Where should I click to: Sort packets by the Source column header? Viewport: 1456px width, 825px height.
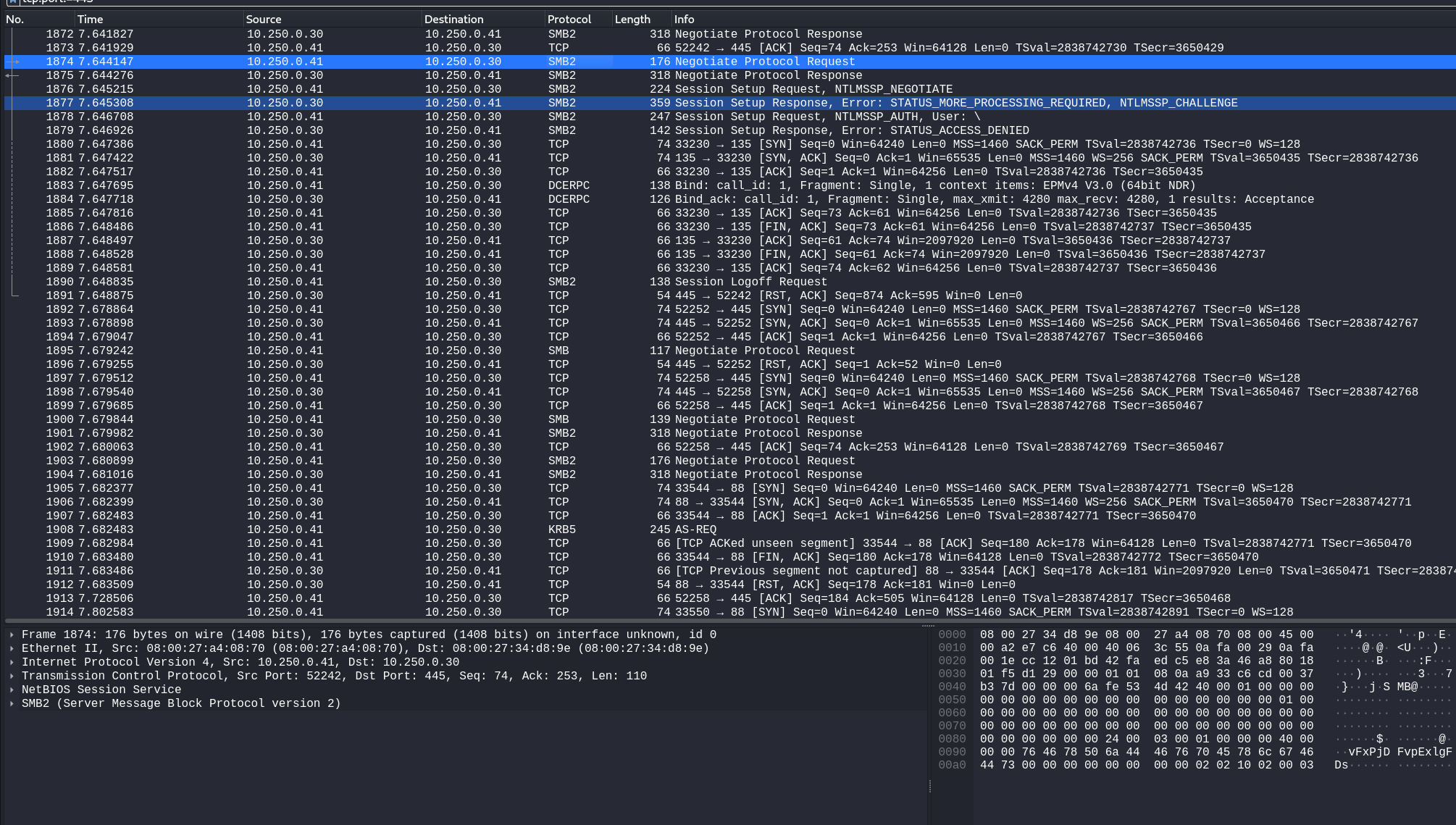click(332, 20)
